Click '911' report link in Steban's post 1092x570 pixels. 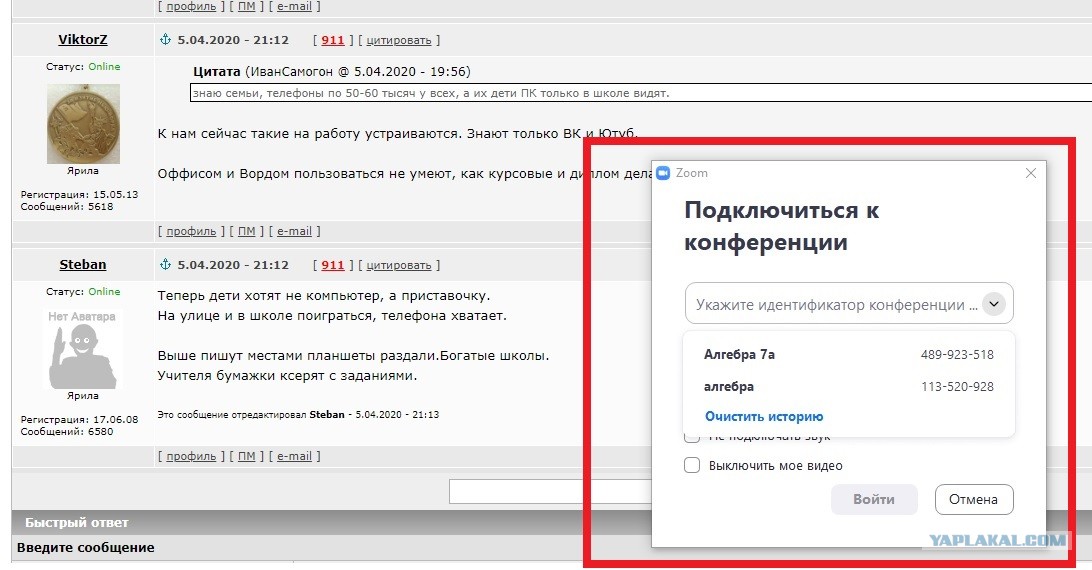[x=333, y=265]
